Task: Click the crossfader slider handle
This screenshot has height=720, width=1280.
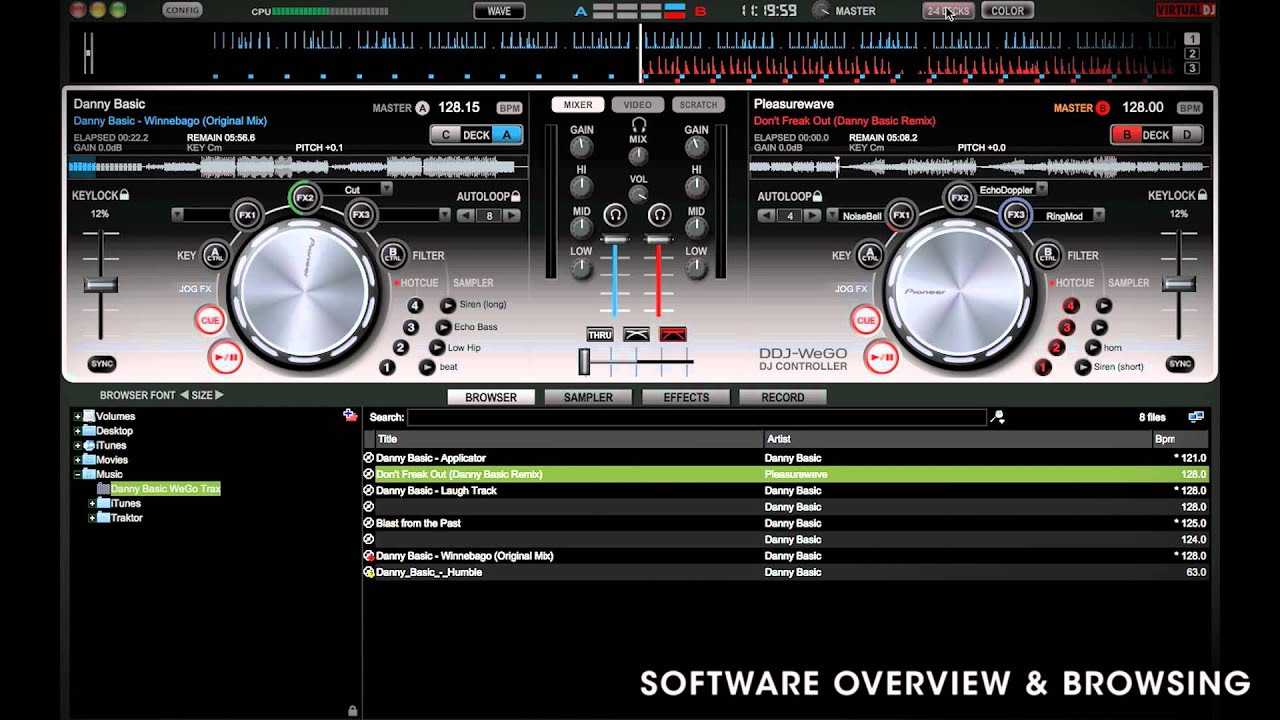Action: pyautogui.click(x=585, y=362)
